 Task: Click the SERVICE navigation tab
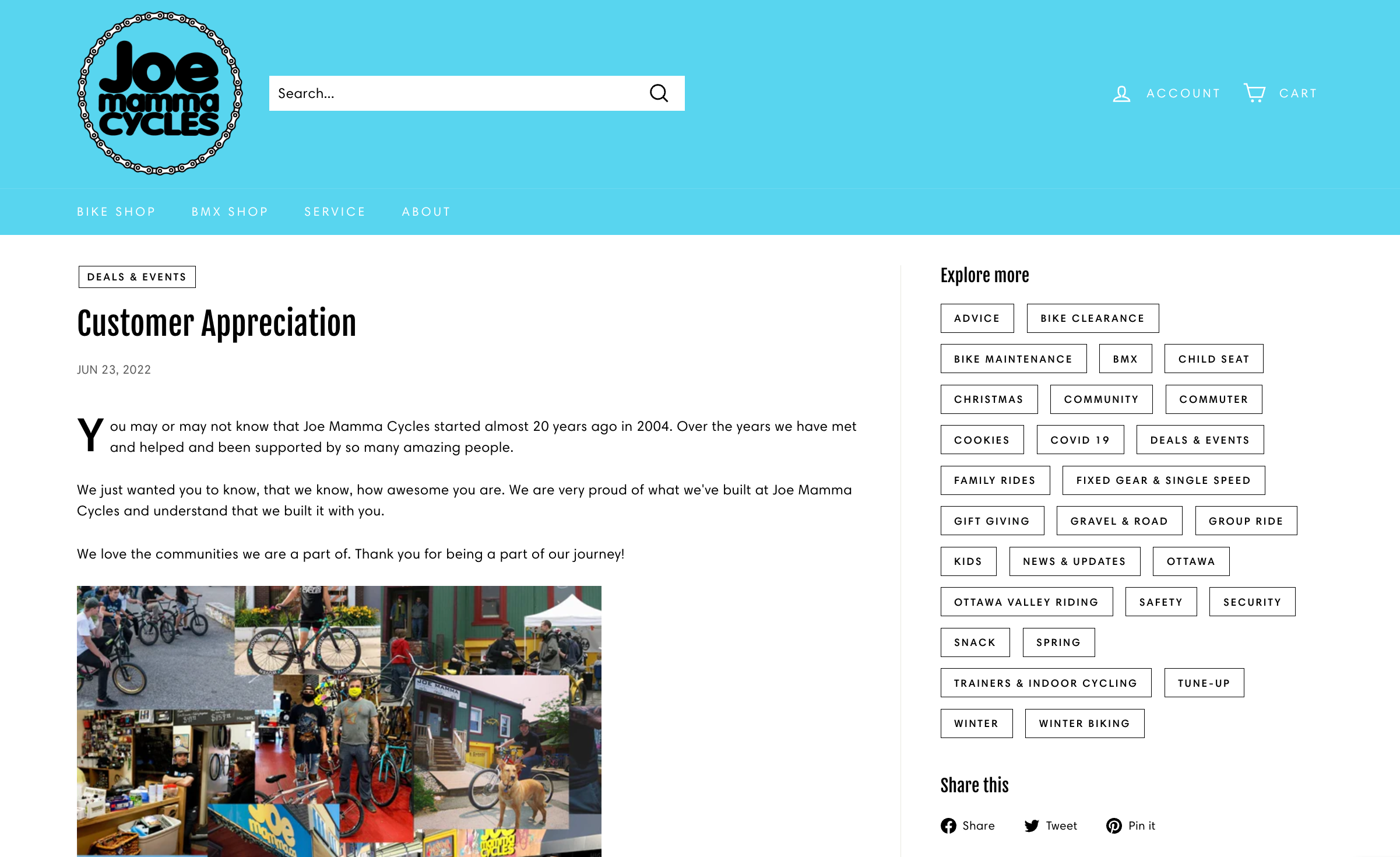click(x=335, y=211)
